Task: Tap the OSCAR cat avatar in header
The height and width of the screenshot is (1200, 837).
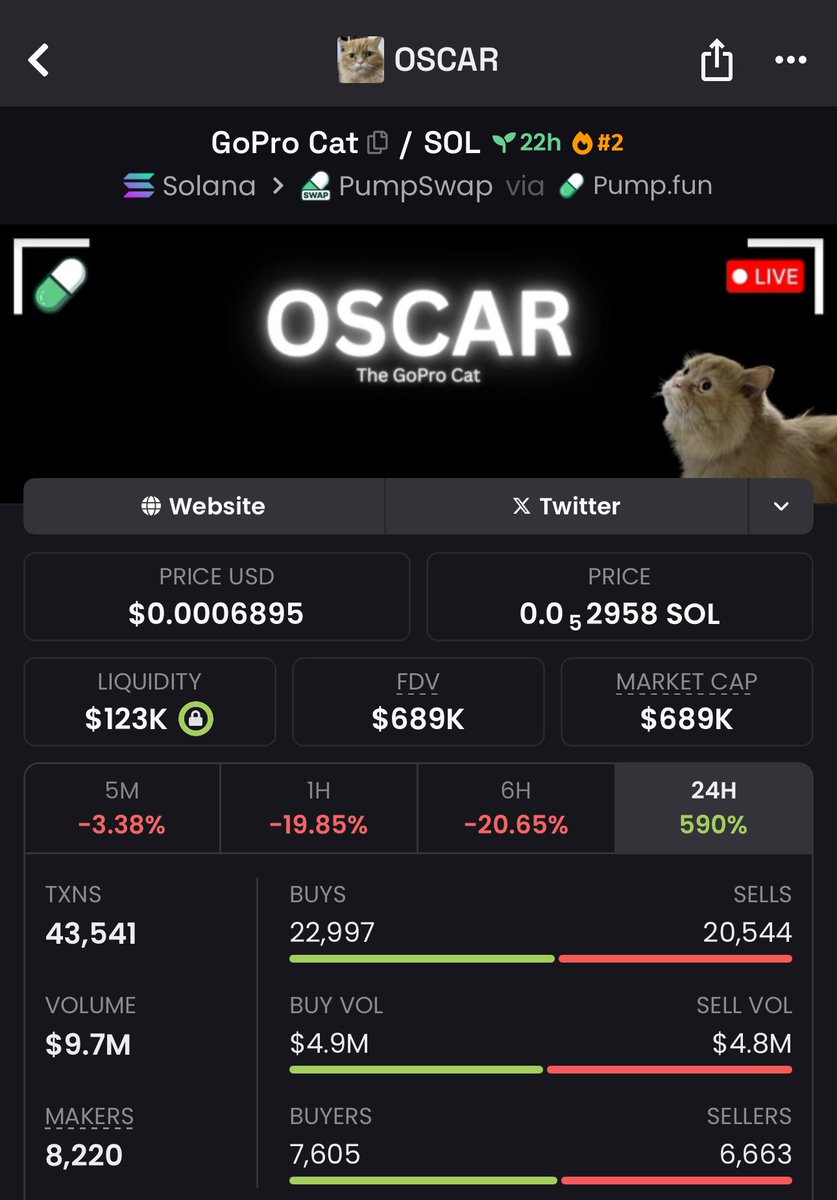Action: 361,60
